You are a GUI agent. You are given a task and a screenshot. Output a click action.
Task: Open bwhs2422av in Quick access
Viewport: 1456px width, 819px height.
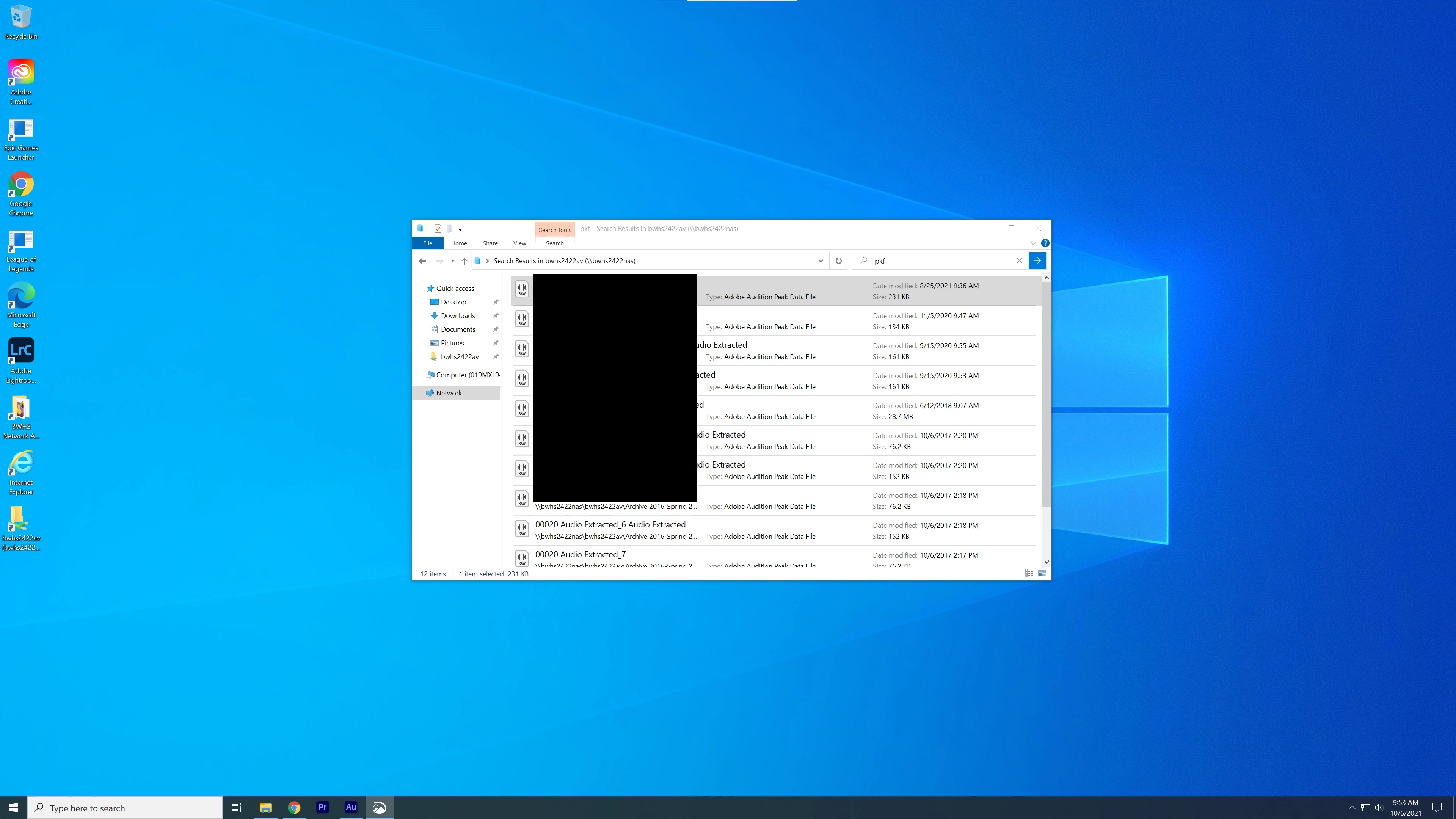[460, 357]
